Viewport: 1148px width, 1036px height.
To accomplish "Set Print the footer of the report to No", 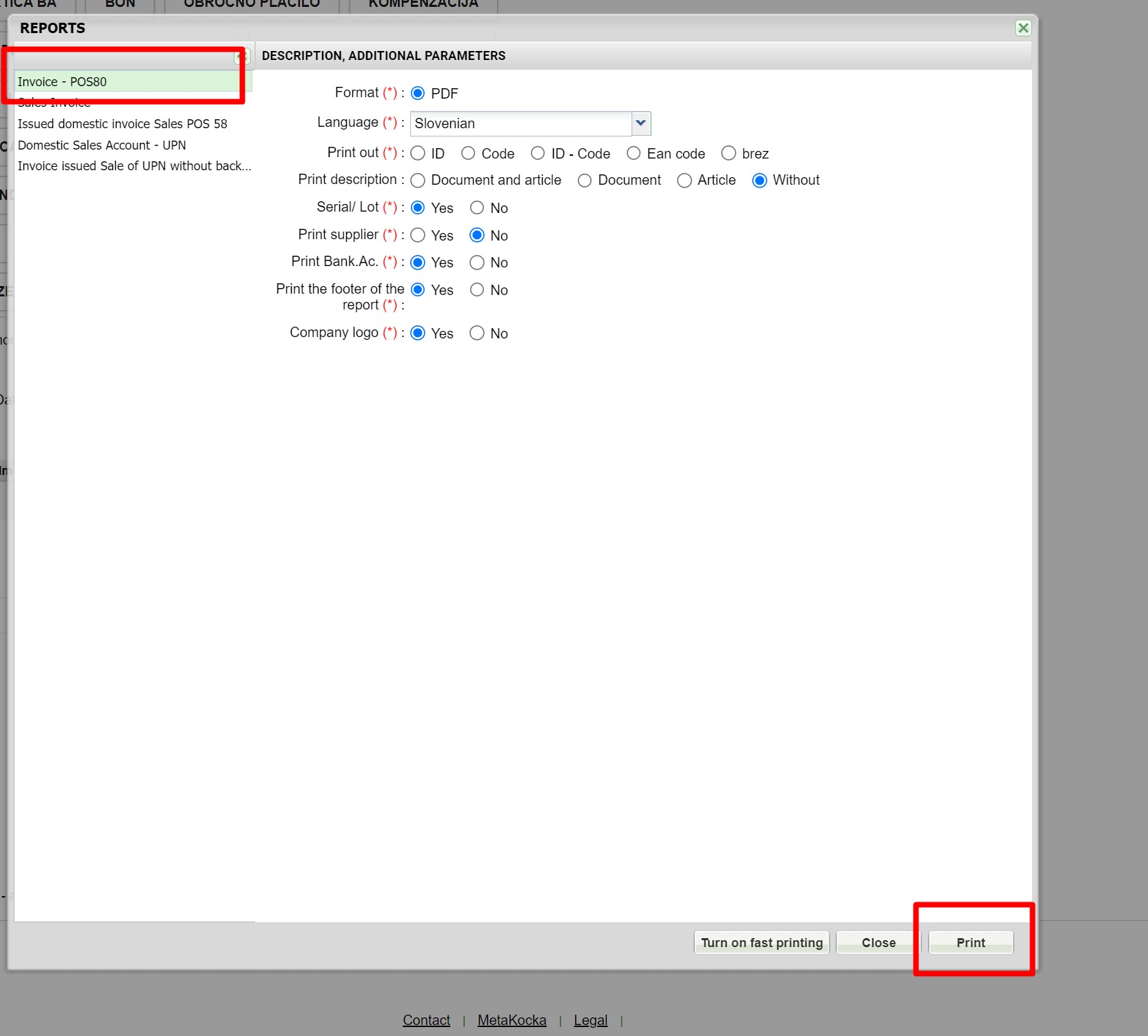I will [x=477, y=290].
